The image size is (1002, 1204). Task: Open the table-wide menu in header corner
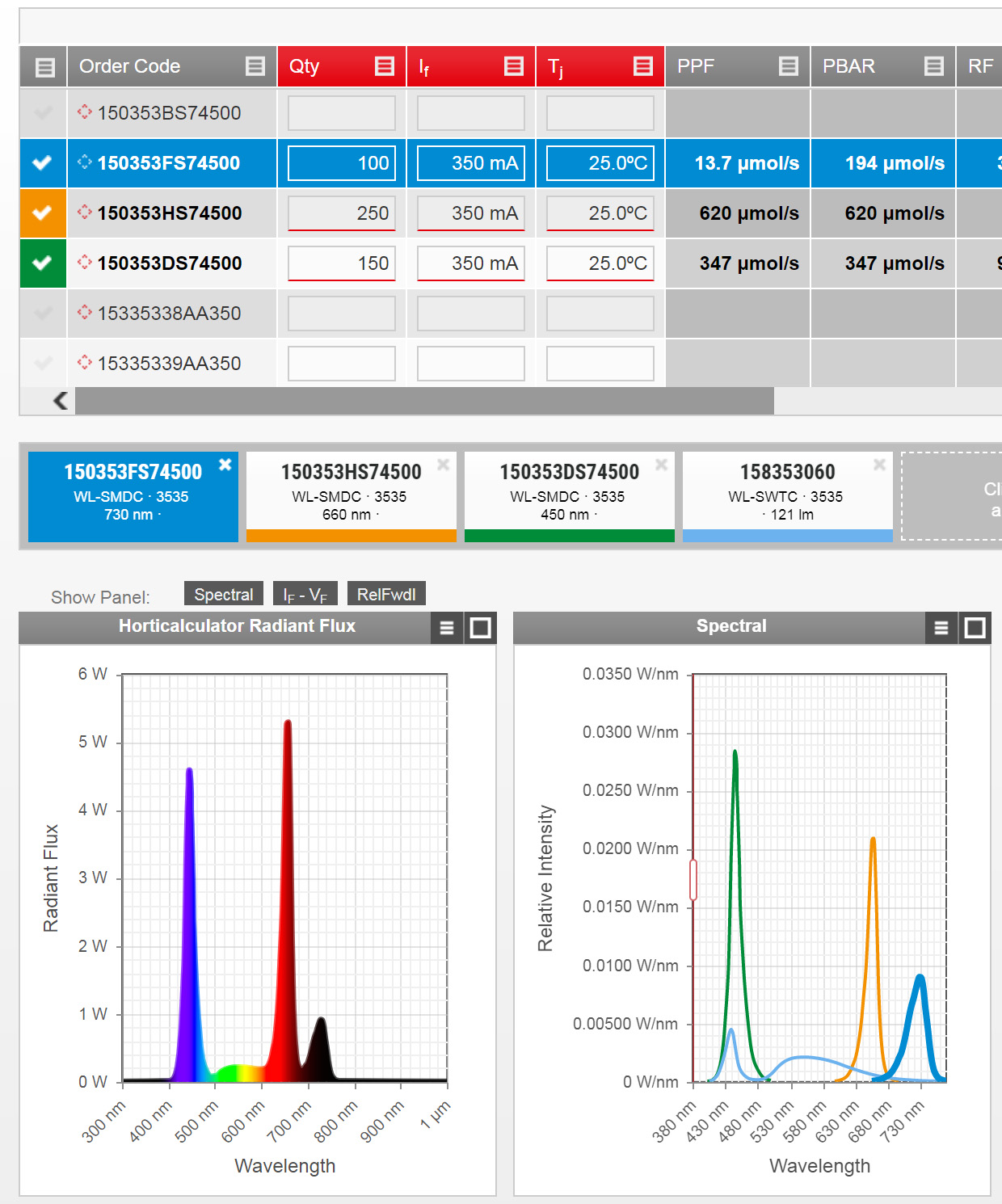[45, 67]
